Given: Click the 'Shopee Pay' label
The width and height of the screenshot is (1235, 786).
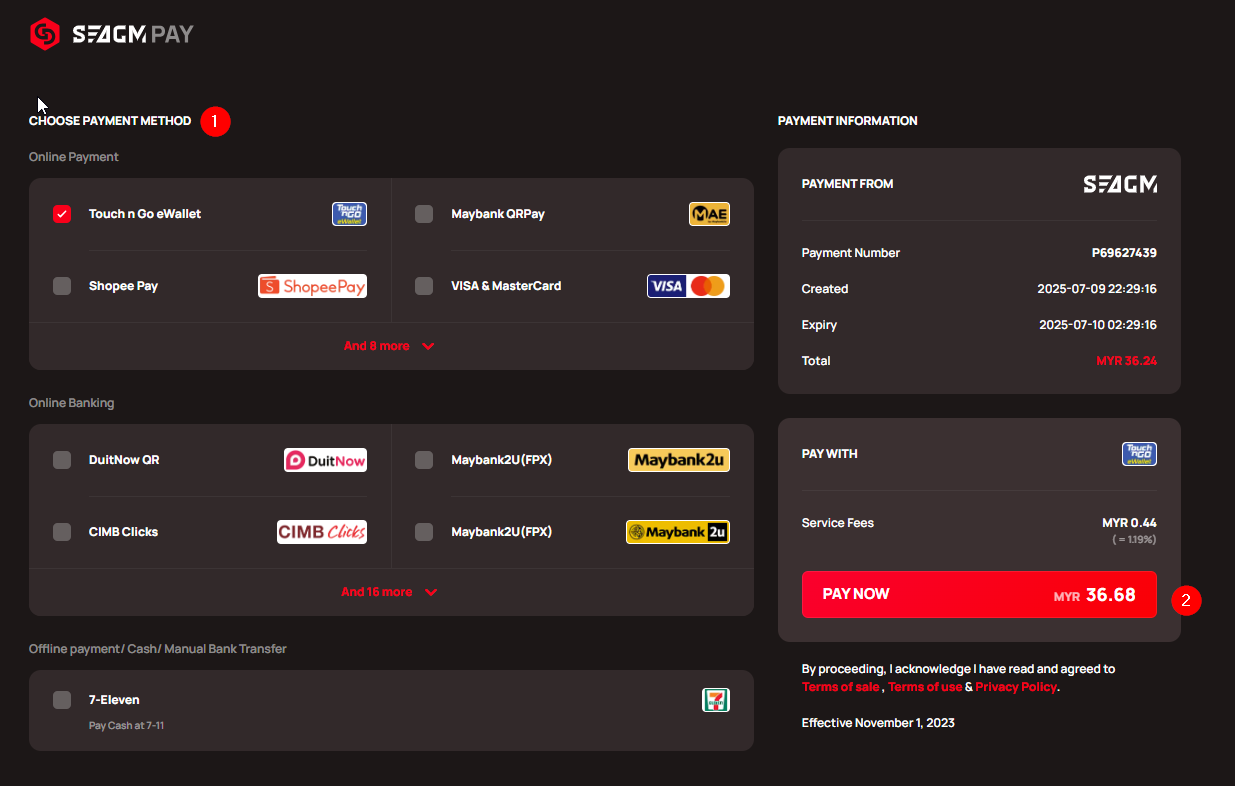Looking at the screenshot, I should coord(123,286).
